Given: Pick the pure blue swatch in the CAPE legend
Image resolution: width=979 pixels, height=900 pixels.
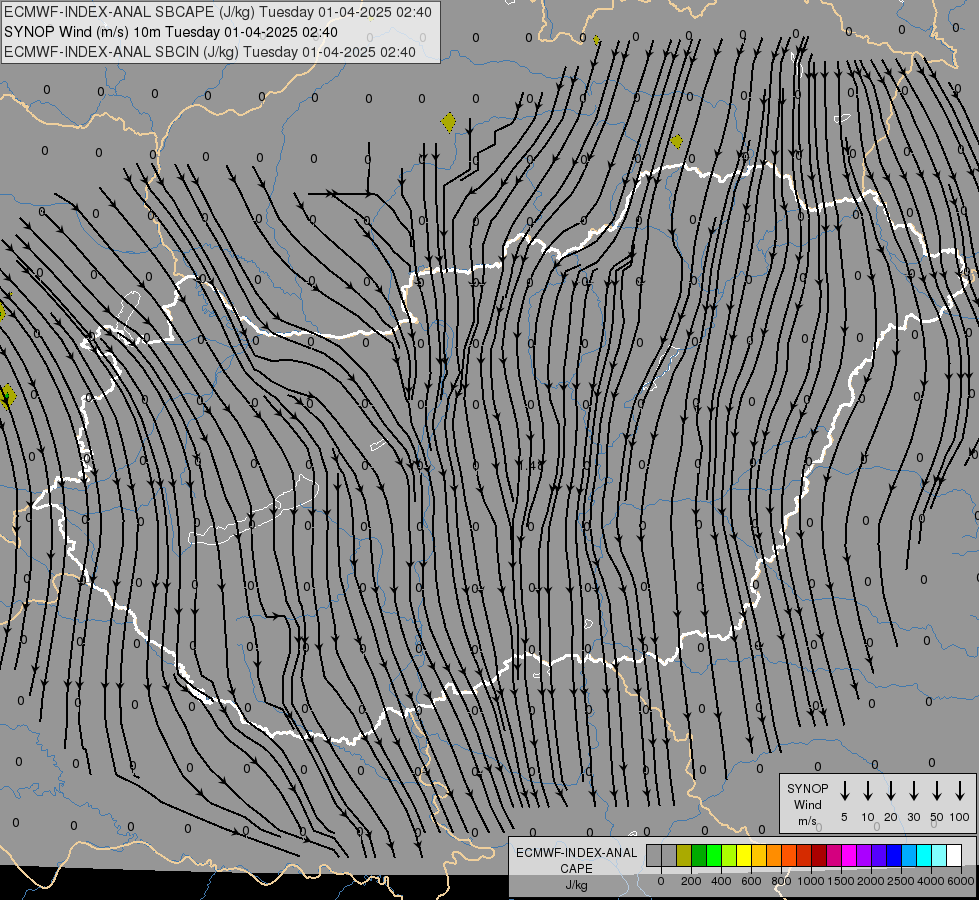Looking at the screenshot, I should [x=894, y=856].
